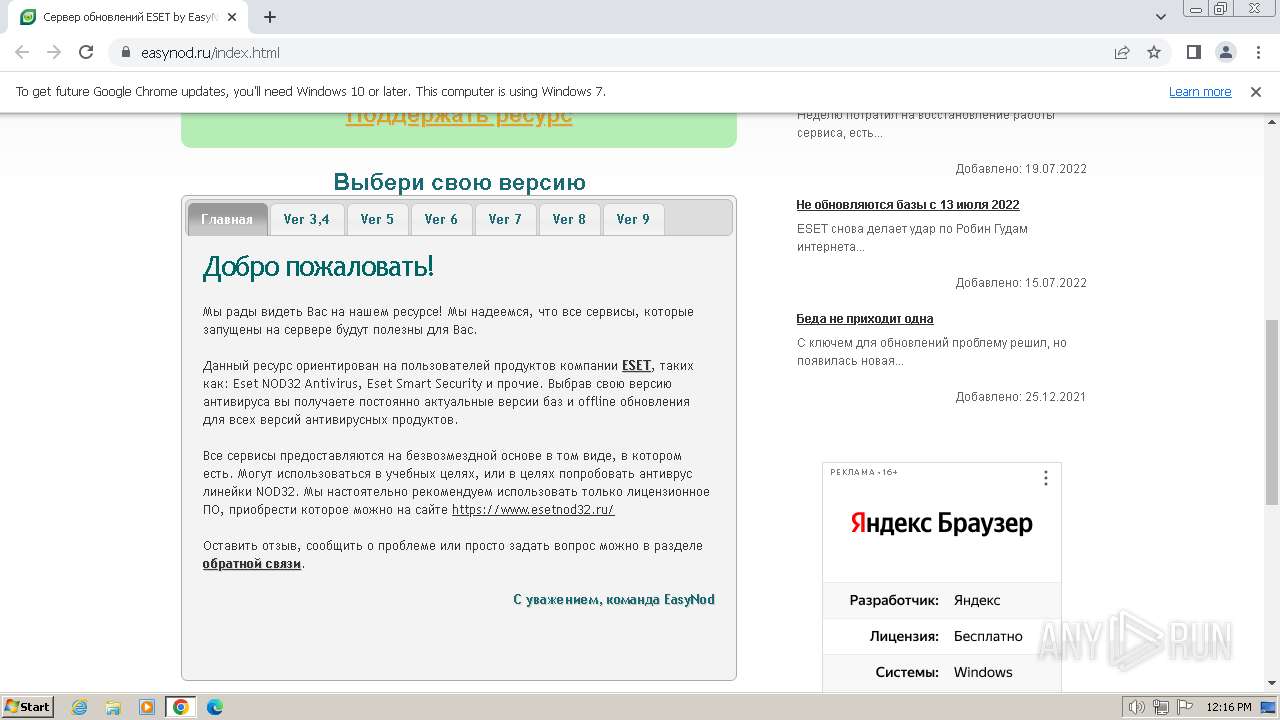The width and height of the screenshot is (1280, 720).
Task: Toggle the Chrome side panel
Action: (x=1193, y=52)
